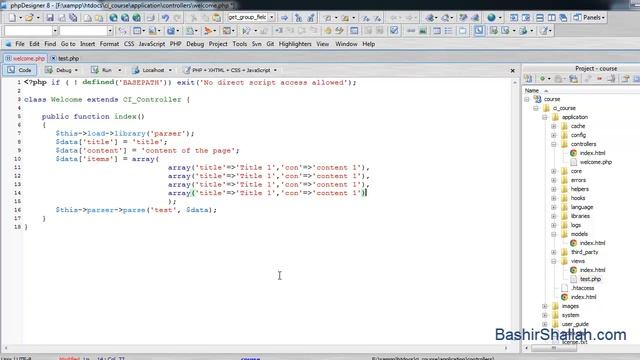Image resolution: width=640 pixels, height=360 pixels.
Task: Select the user_guide folder
Action: click(575, 324)
